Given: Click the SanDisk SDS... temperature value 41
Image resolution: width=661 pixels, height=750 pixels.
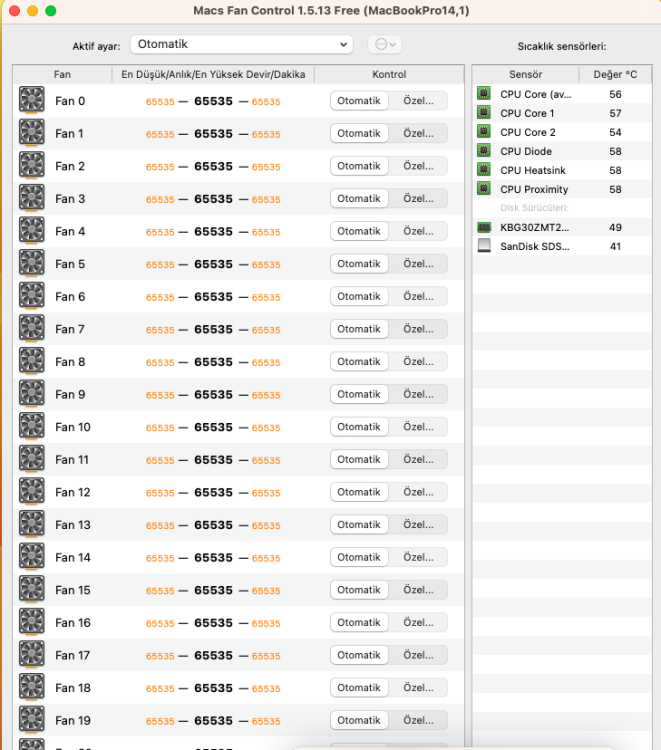Looking at the screenshot, I should 615,247.
